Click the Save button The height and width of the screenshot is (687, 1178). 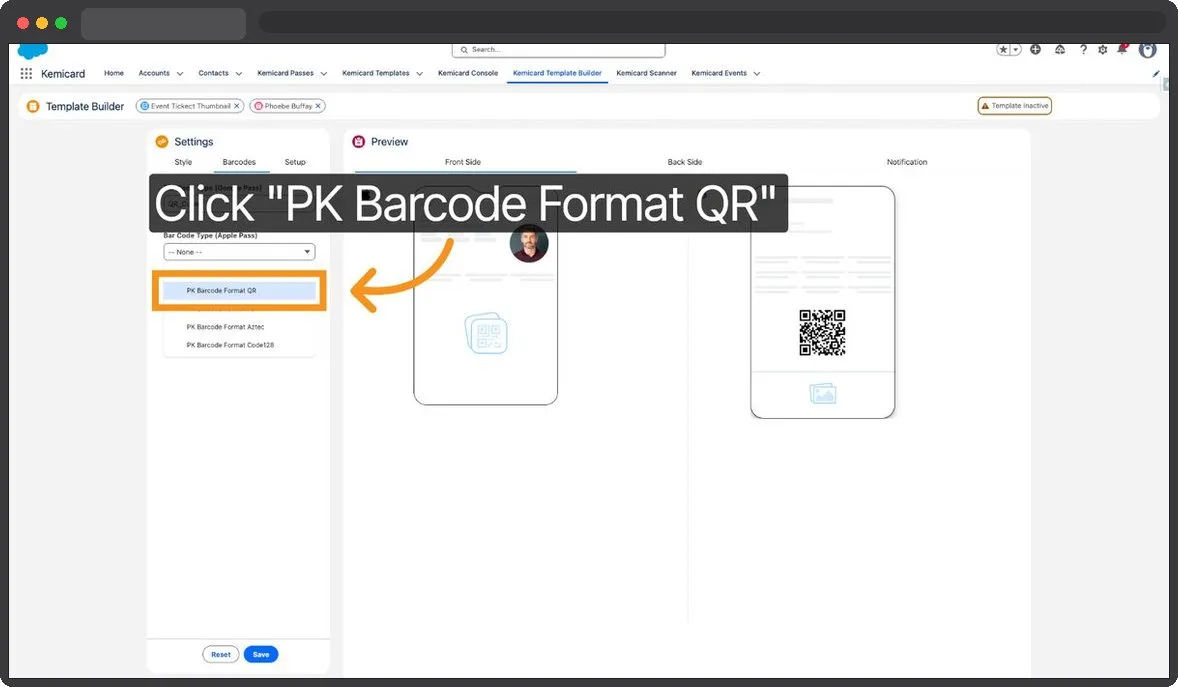pos(261,655)
